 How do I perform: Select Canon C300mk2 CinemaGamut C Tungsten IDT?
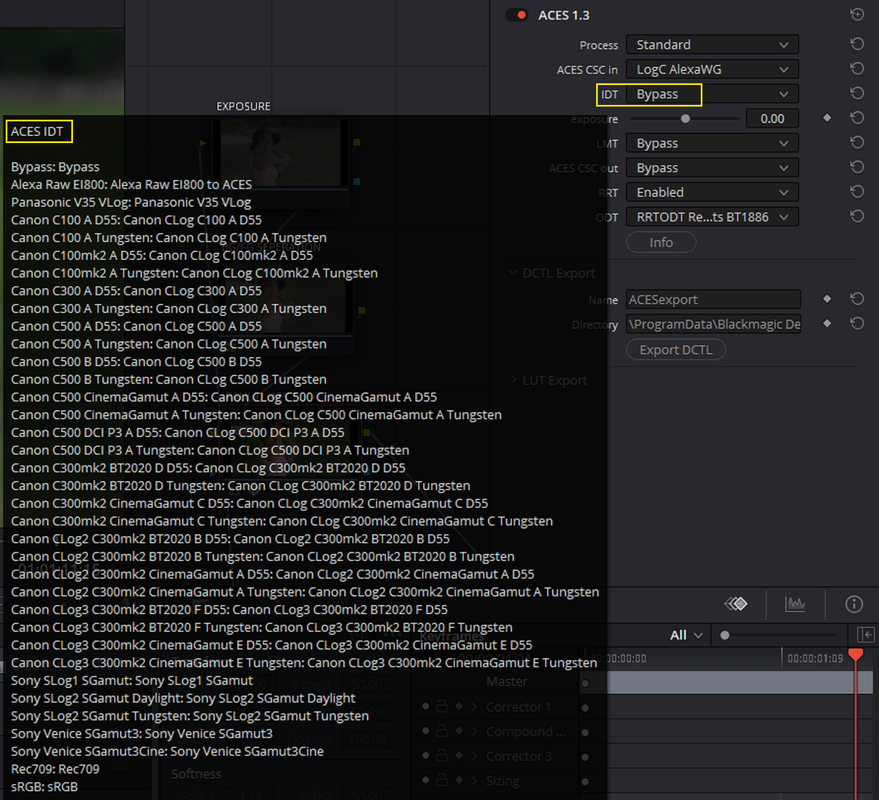click(x=281, y=521)
